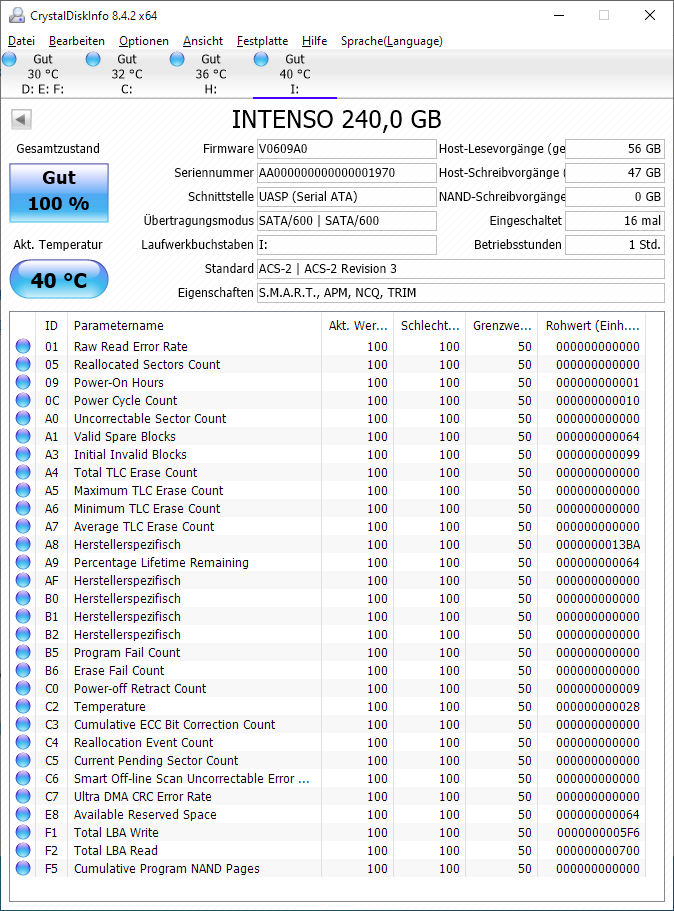674x911 pixels.
Task: Open the Datei menu
Action: 21,41
